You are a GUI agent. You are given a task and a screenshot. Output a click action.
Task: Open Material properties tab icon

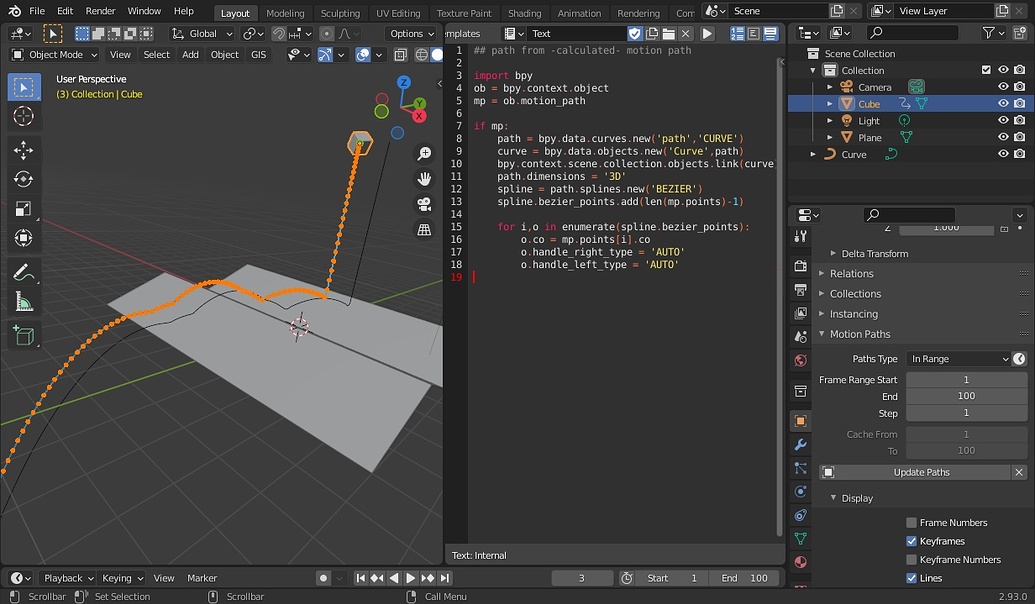[801, 562]
